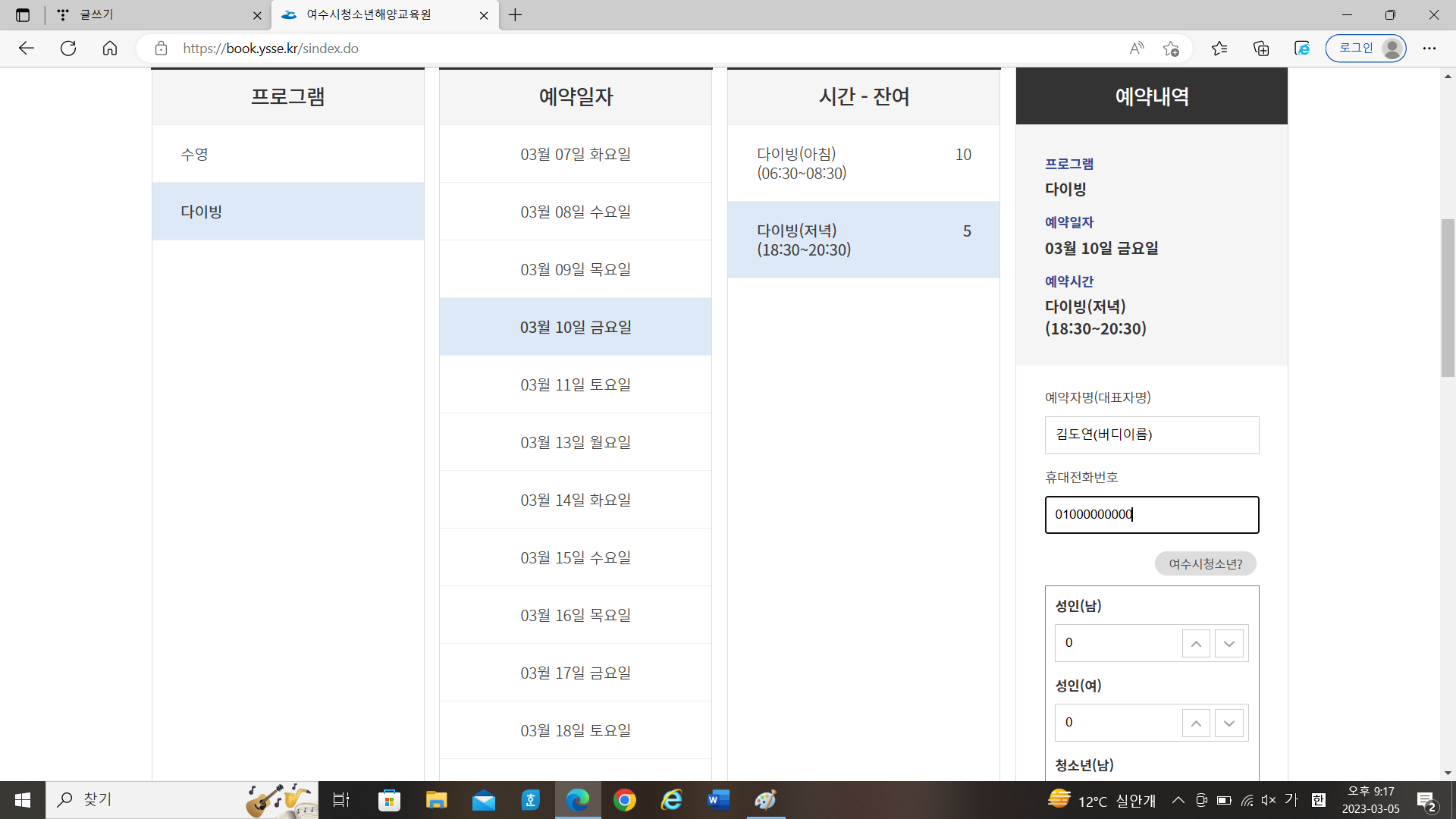Click the scrollbar down arrow
Viewport: 1456px width, 819px height.
click(1448, 773)
